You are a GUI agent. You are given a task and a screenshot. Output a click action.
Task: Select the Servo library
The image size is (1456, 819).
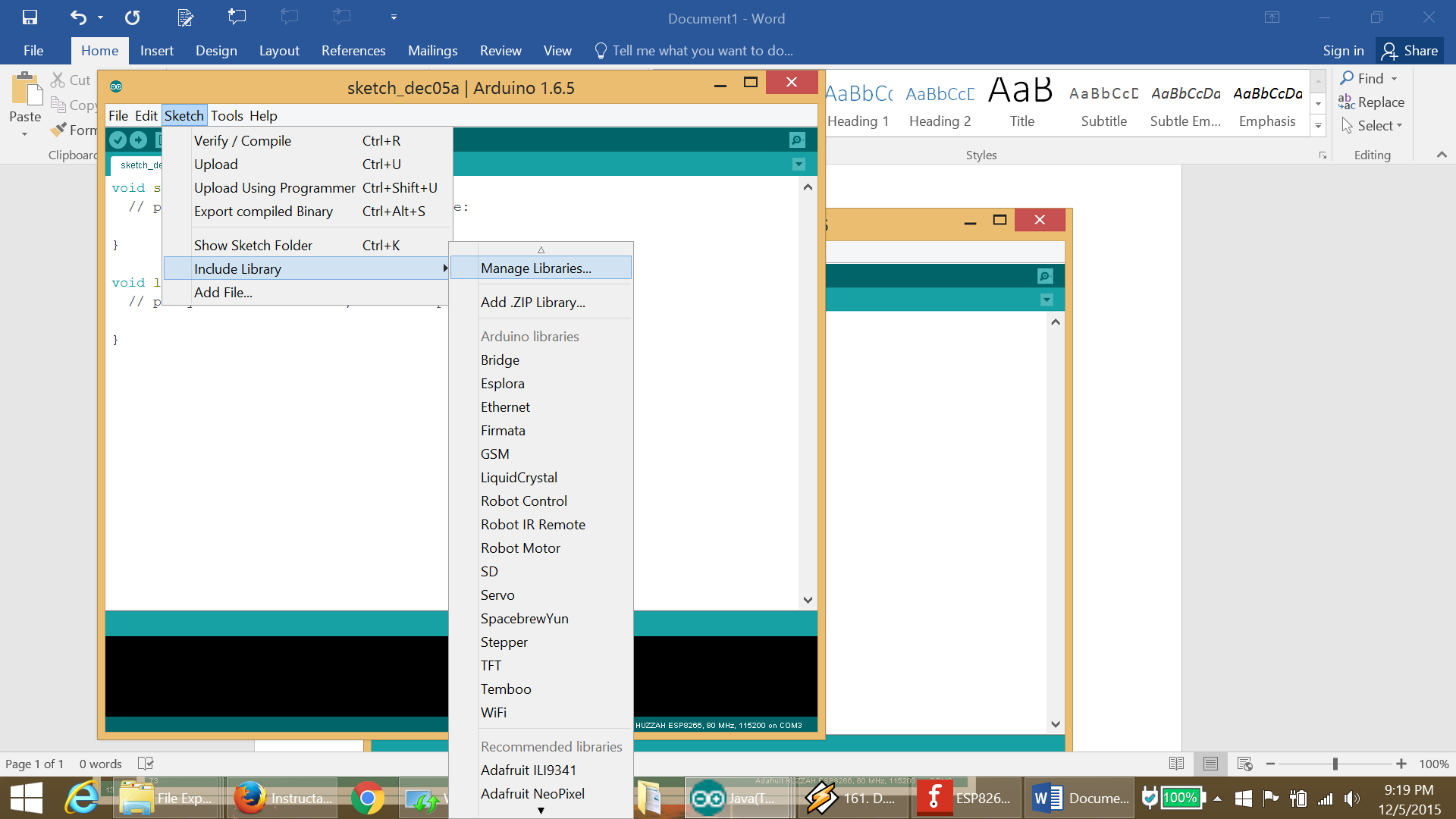point(541,595)
